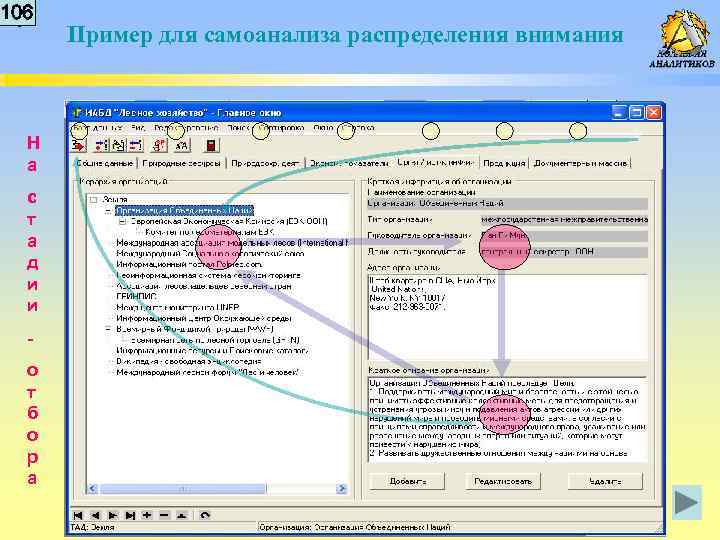Click the organization name field
720x540 pixels.
(x=507, y=203)
